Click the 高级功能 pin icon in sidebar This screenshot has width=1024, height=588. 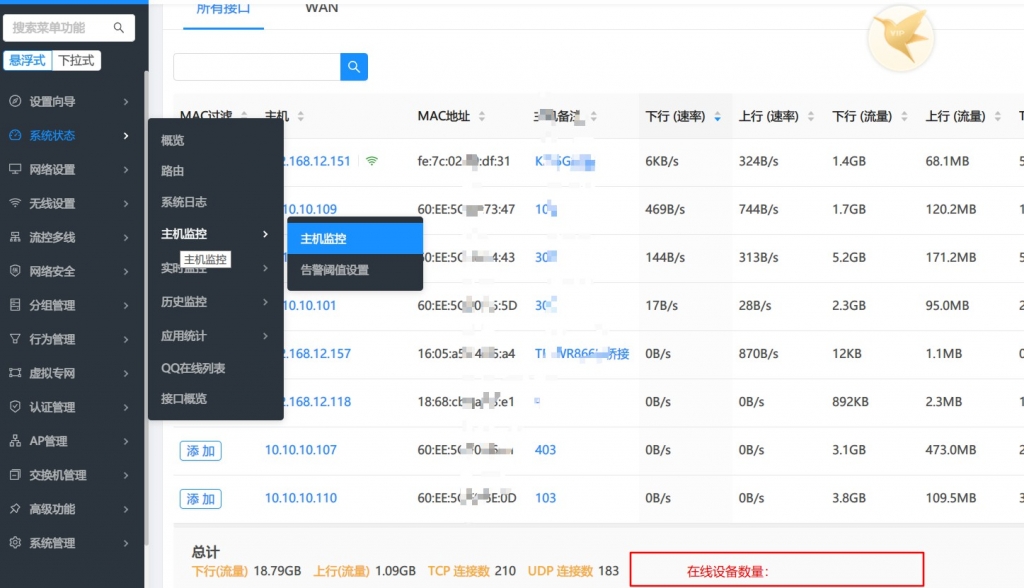coord(14,509)
